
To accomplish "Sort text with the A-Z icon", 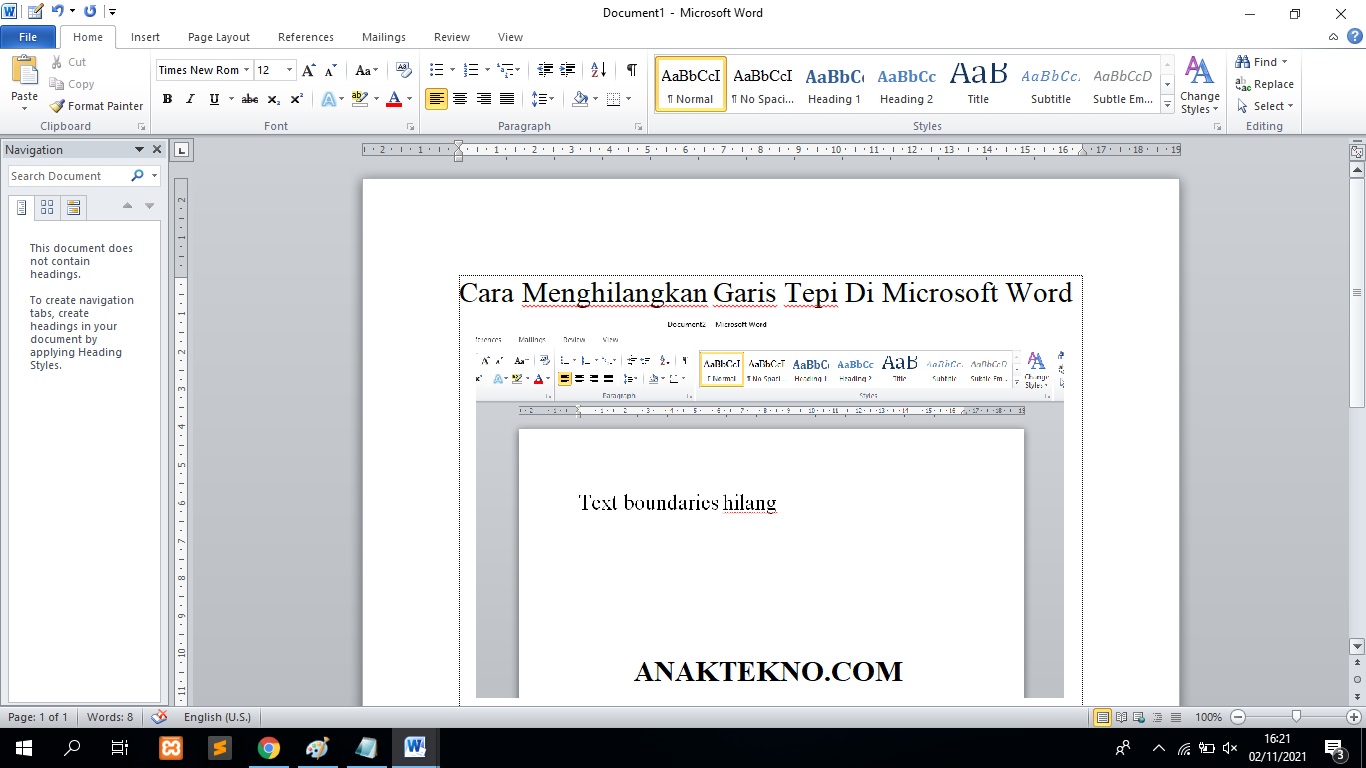I will coord(599,70).
